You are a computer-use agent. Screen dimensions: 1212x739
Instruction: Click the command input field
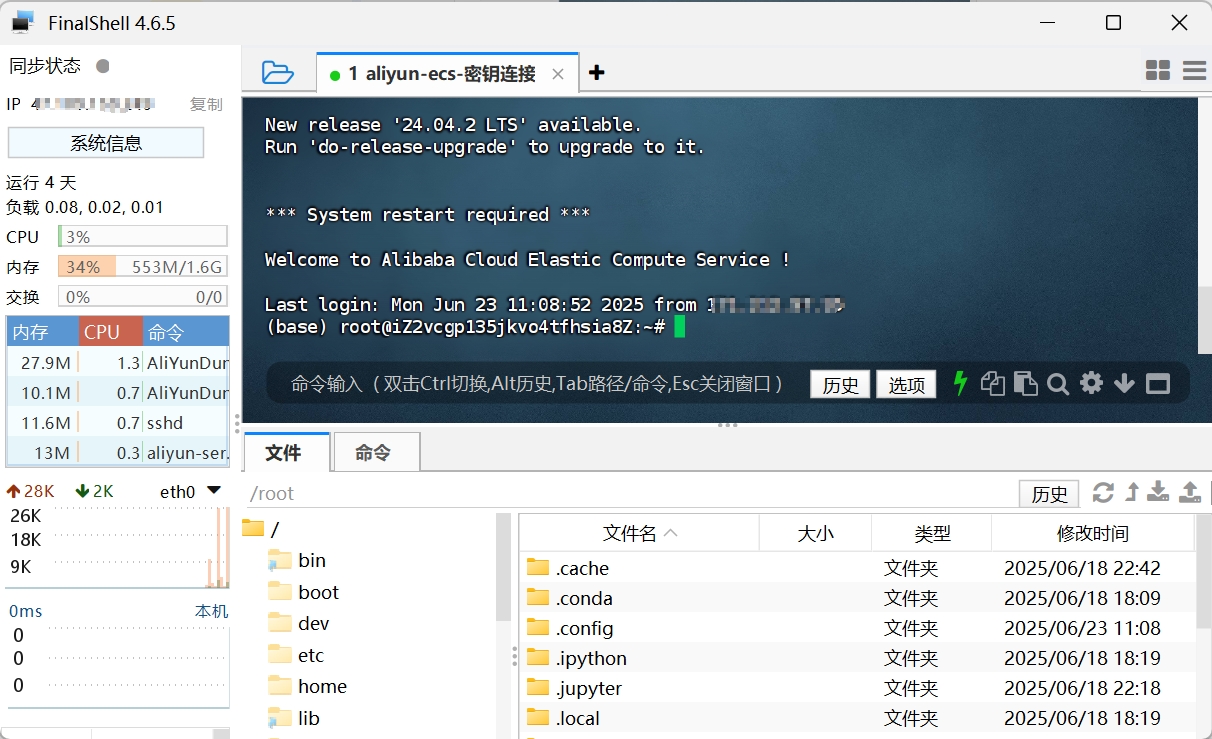pos(537,384)
